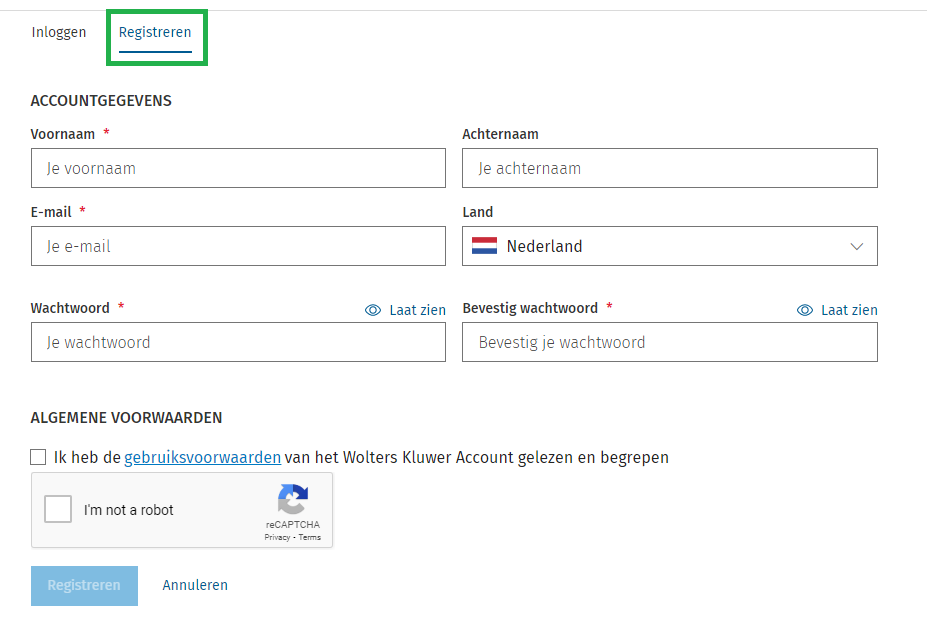Click the Achternaam input field

[669, 168]
